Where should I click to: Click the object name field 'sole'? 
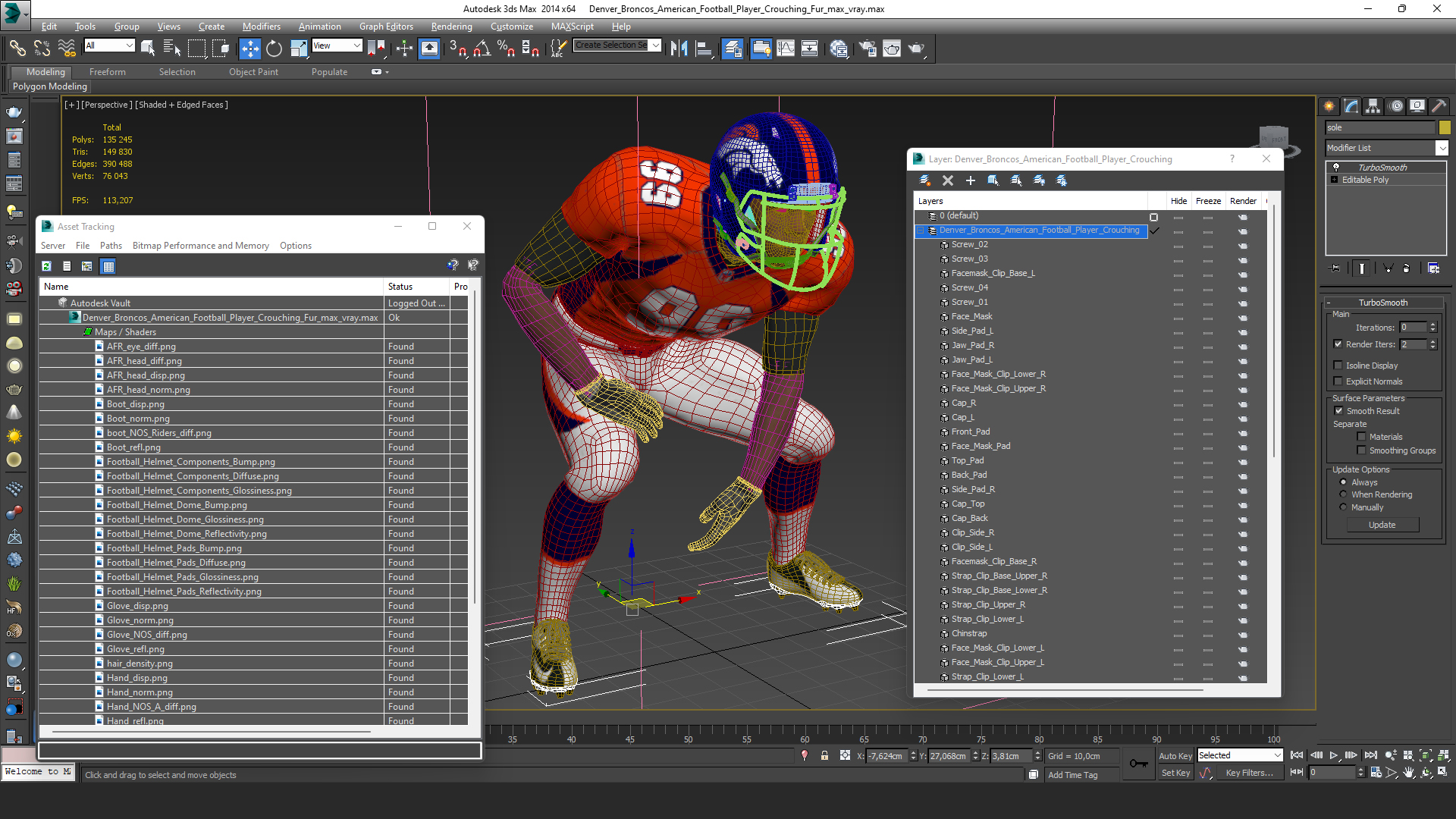1380,127
